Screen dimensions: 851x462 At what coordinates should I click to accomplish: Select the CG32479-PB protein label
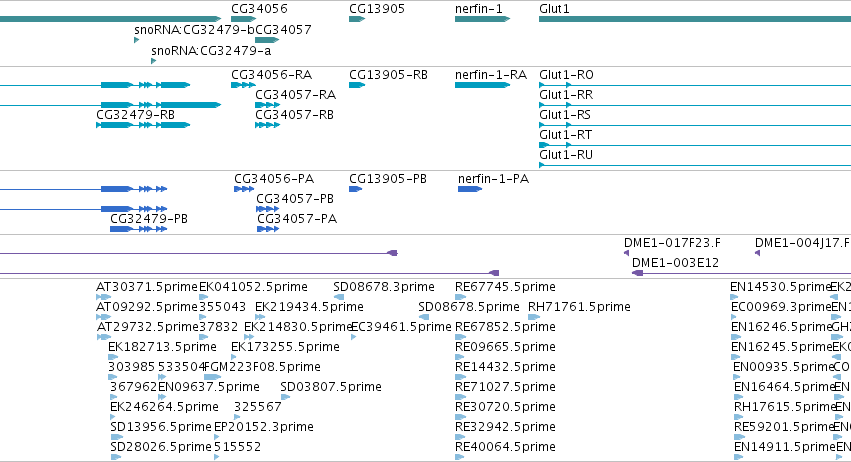[149, 219]
